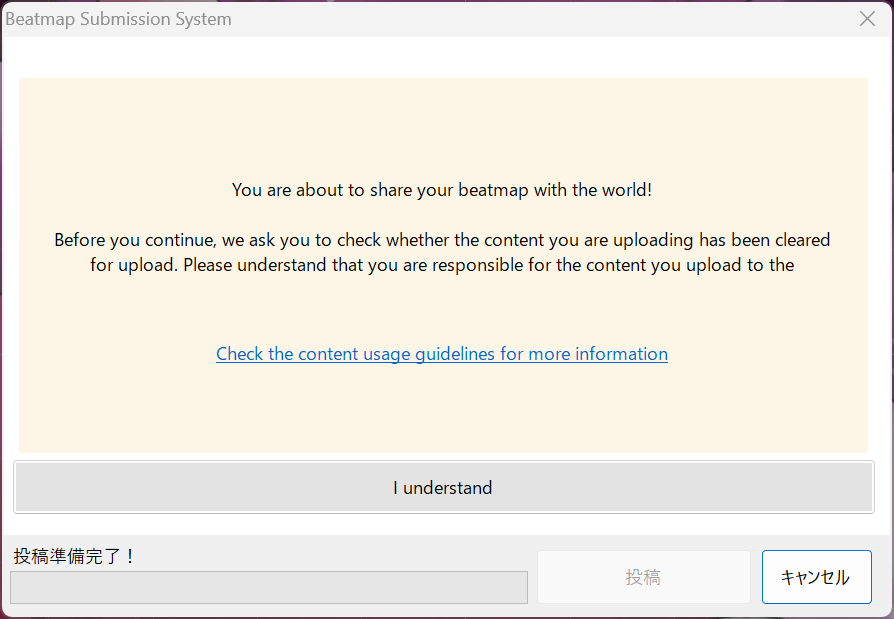Click the greyed-out 投稿 submit button

pos(643,577)
